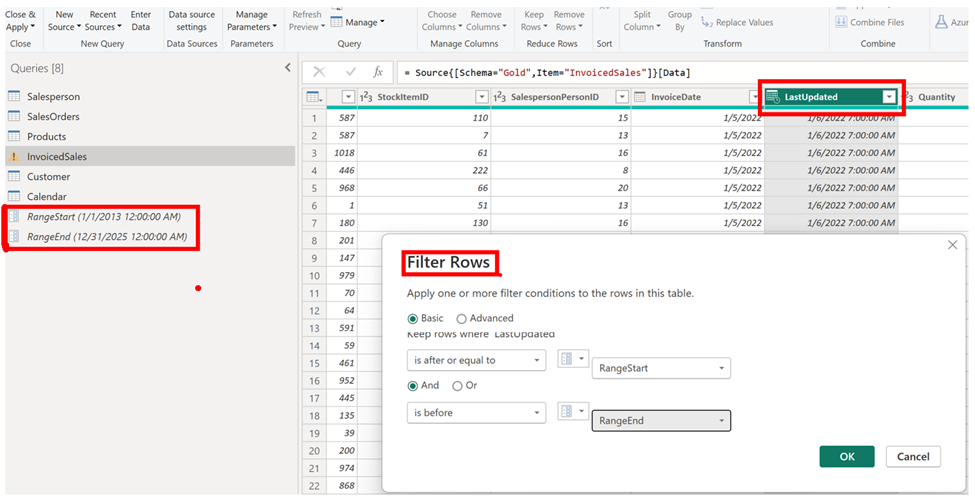Select the Calendar query
The width and height of the screenshot is (975, 499).
tap(47, 197)
